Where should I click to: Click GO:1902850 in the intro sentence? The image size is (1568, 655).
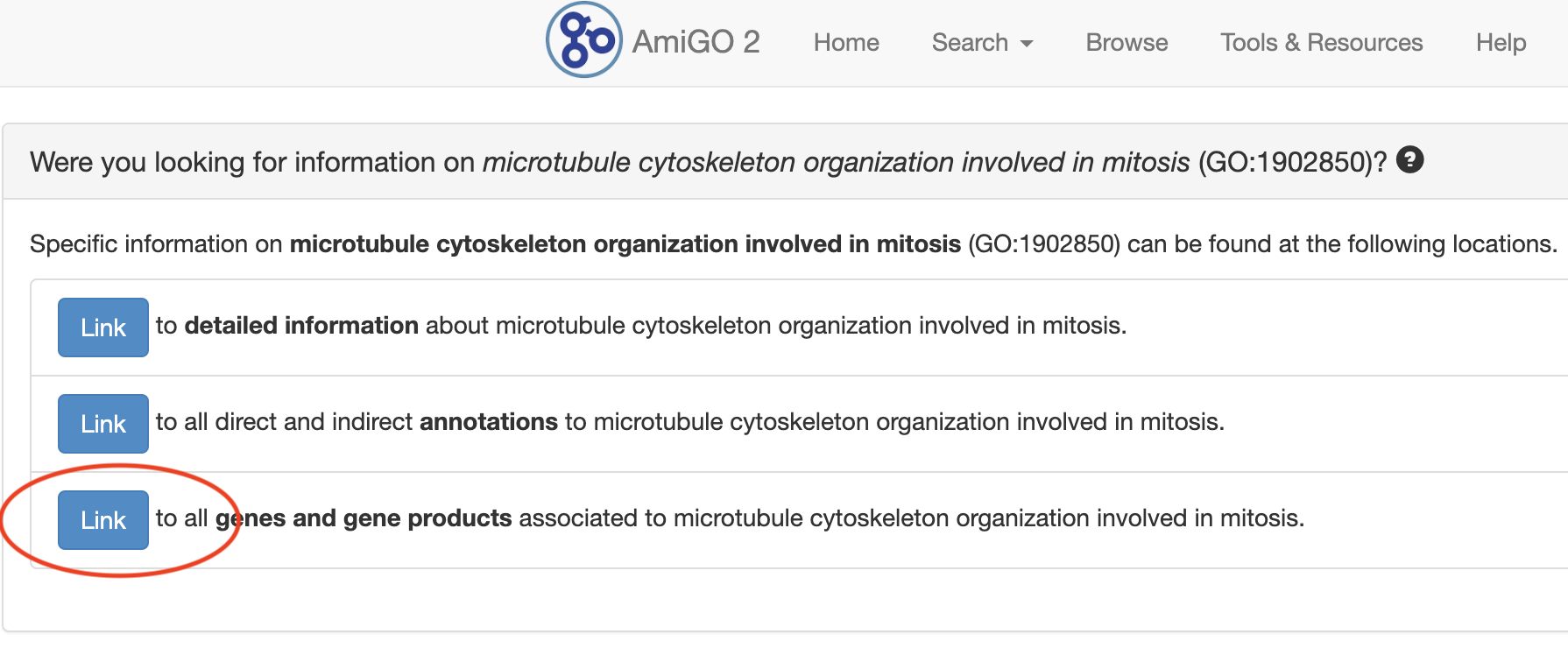[1043, 243]
